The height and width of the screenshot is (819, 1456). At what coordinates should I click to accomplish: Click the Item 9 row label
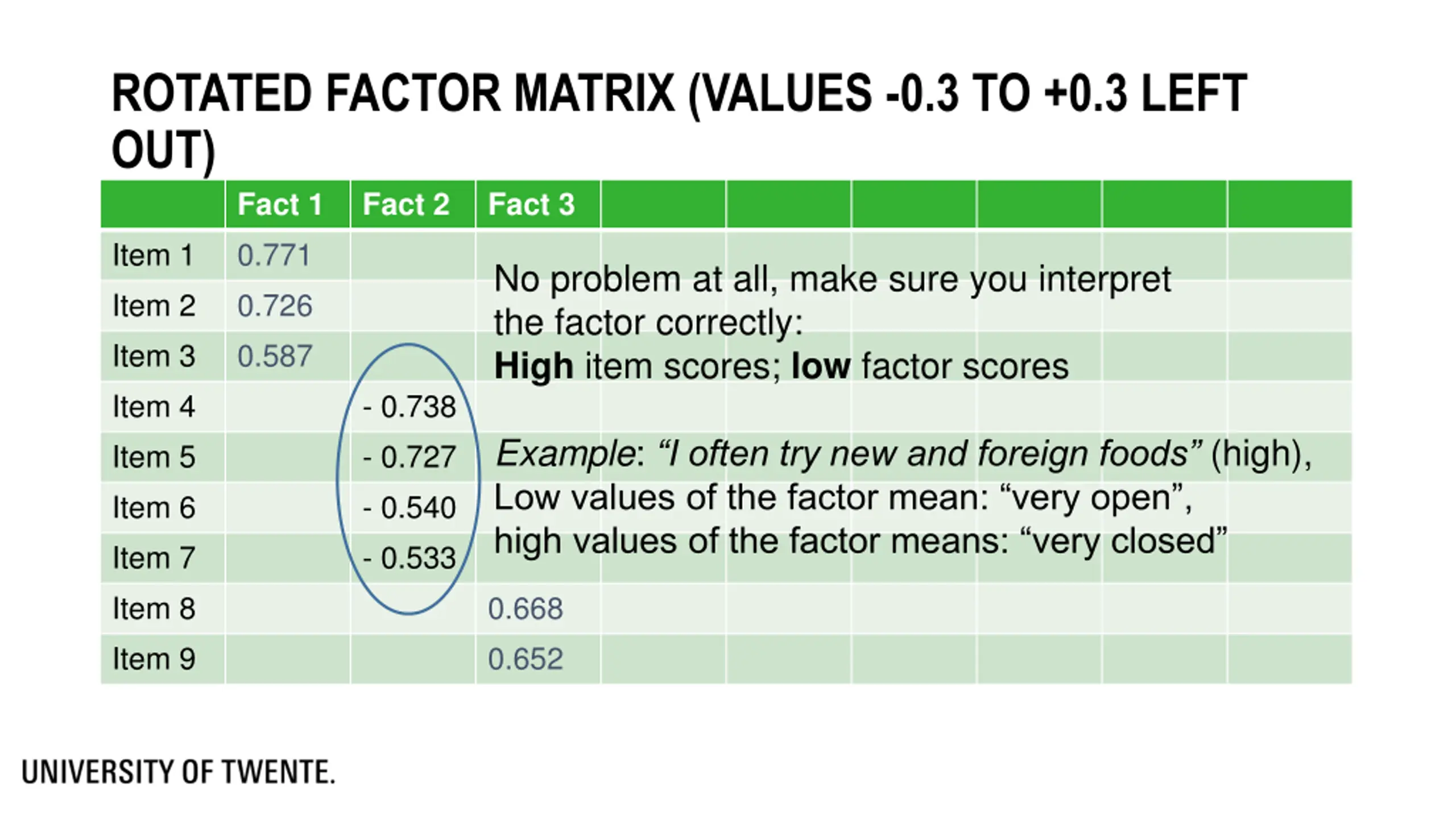pos(154,659)
